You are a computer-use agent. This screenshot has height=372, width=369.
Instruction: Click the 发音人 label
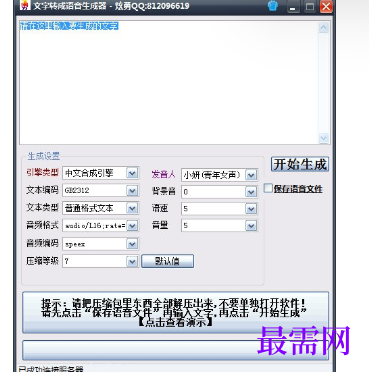pos(163,174)
